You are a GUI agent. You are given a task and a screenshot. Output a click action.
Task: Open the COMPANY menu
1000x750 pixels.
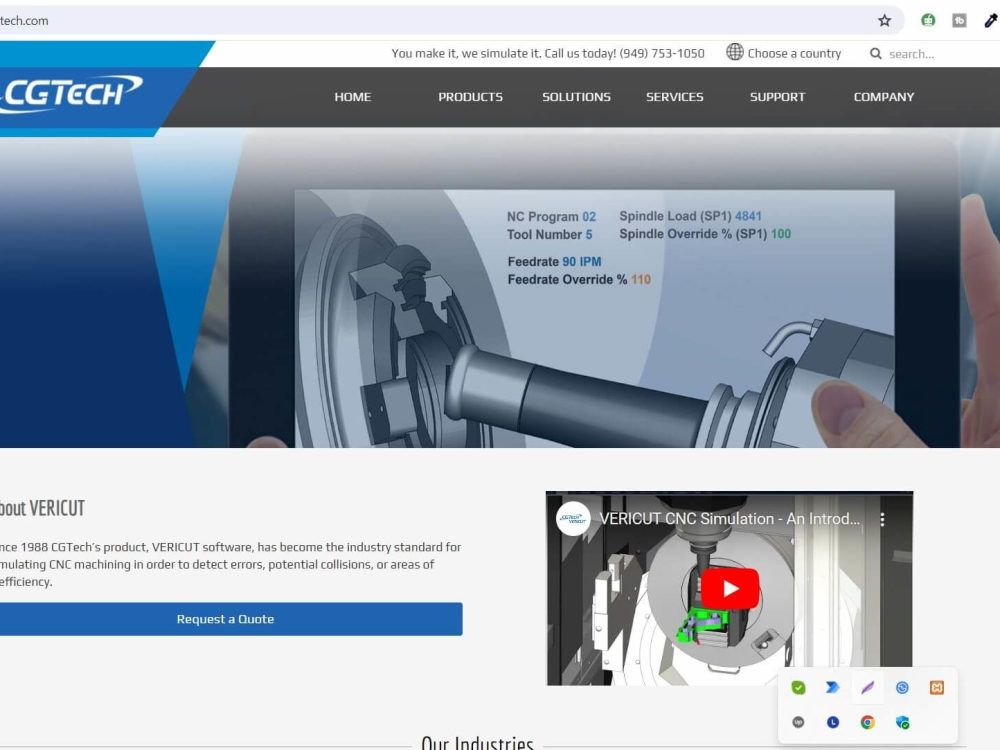tap(884, 97)
